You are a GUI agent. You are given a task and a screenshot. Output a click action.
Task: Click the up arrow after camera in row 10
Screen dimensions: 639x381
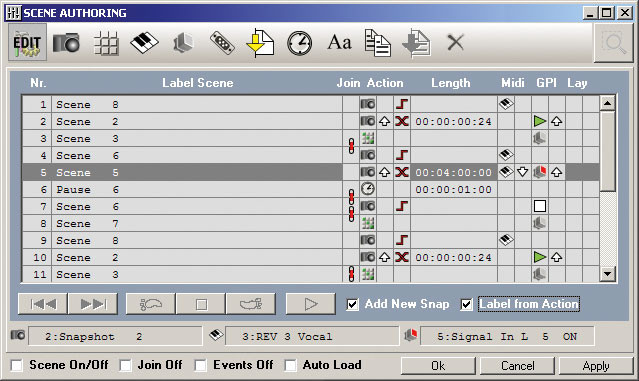pyautogui.click(x=384, y=257)
